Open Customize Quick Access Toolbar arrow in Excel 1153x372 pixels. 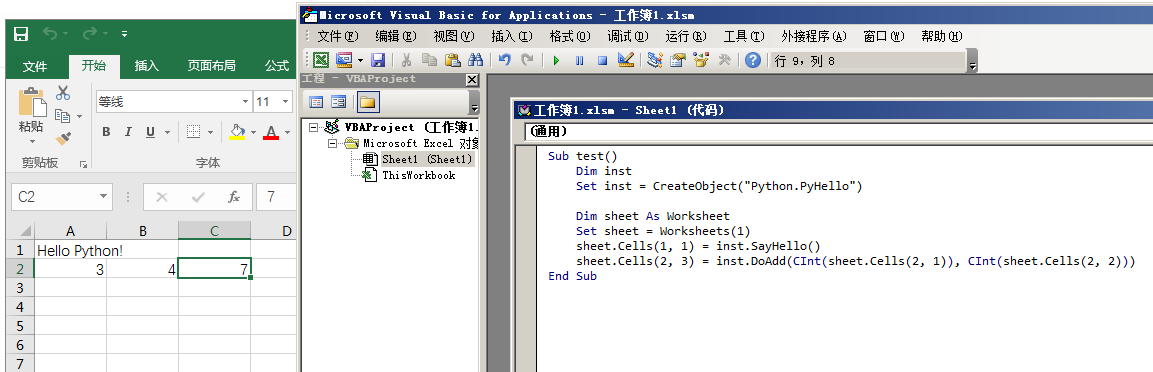(124, 34)
